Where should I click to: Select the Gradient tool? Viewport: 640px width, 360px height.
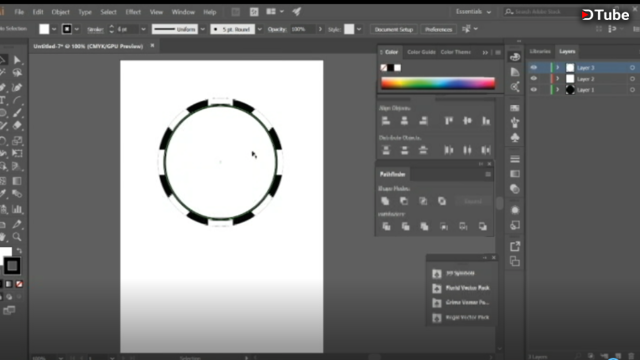click(x=17, y=181)
